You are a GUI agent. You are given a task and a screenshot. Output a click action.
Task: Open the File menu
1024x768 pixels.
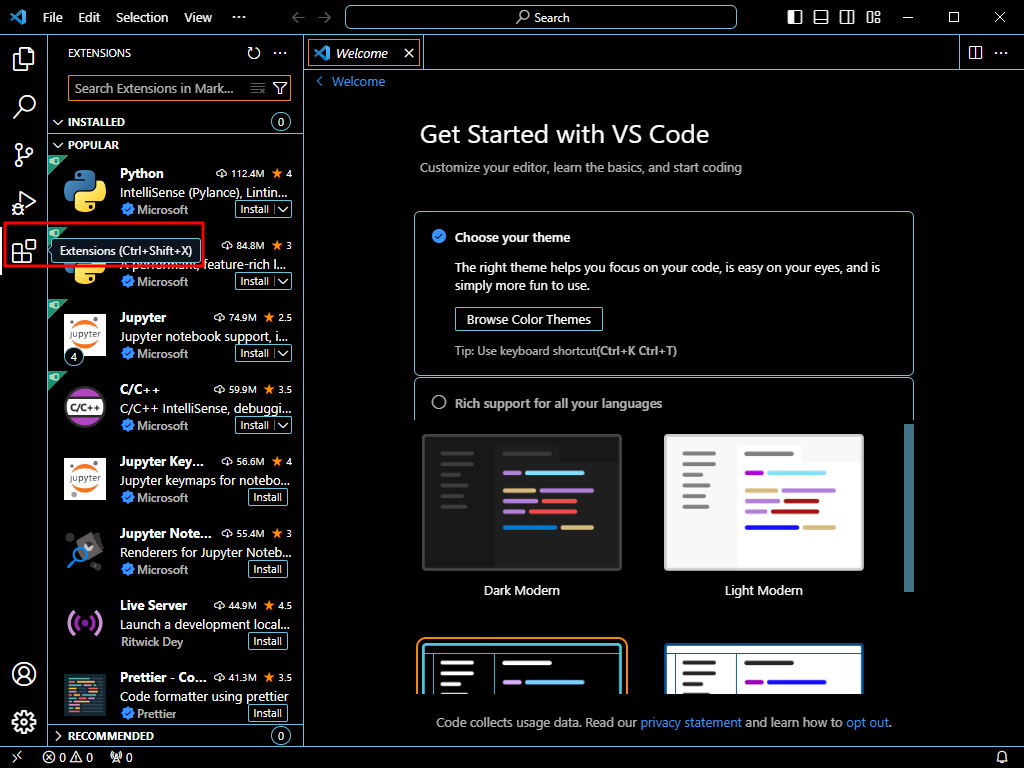click(53, 18)
